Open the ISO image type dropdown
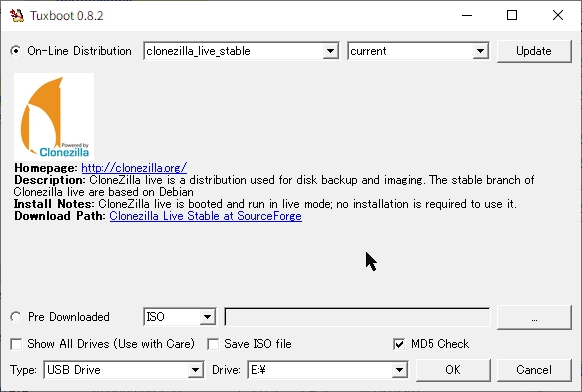The height and width of the screenshot is (392, 582). pos(180,317)
